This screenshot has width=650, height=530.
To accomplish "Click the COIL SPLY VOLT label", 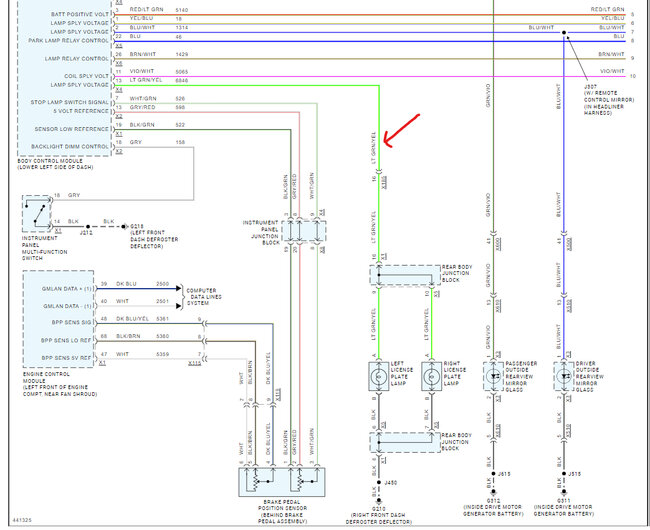I will [86, 76].
